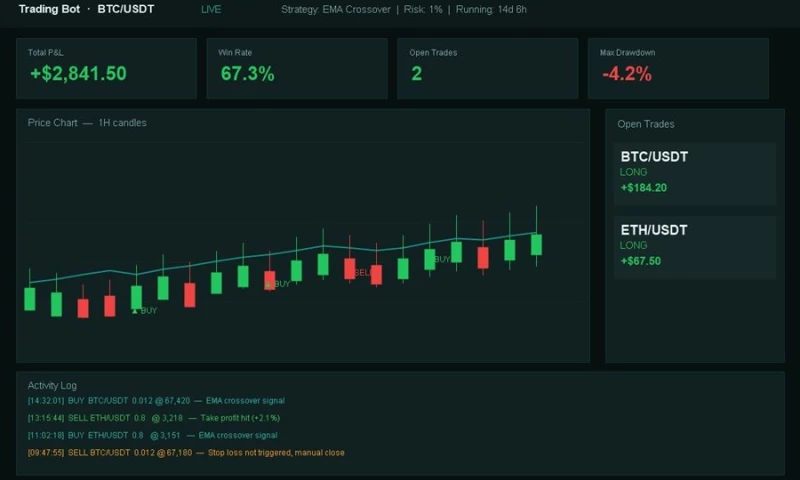Click the Open Trades panel heading
The height and width of the screenshot is (480, 800).
coord(645,124)
